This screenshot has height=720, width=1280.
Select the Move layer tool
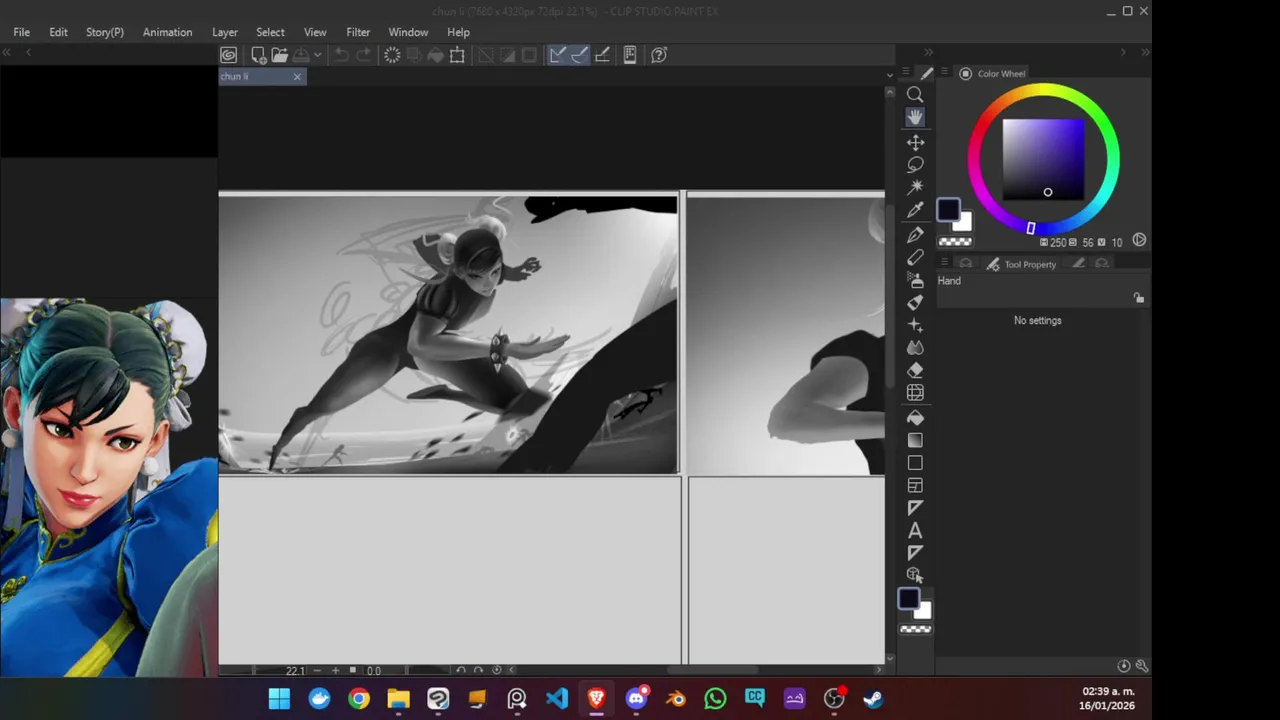pos(915,142)
